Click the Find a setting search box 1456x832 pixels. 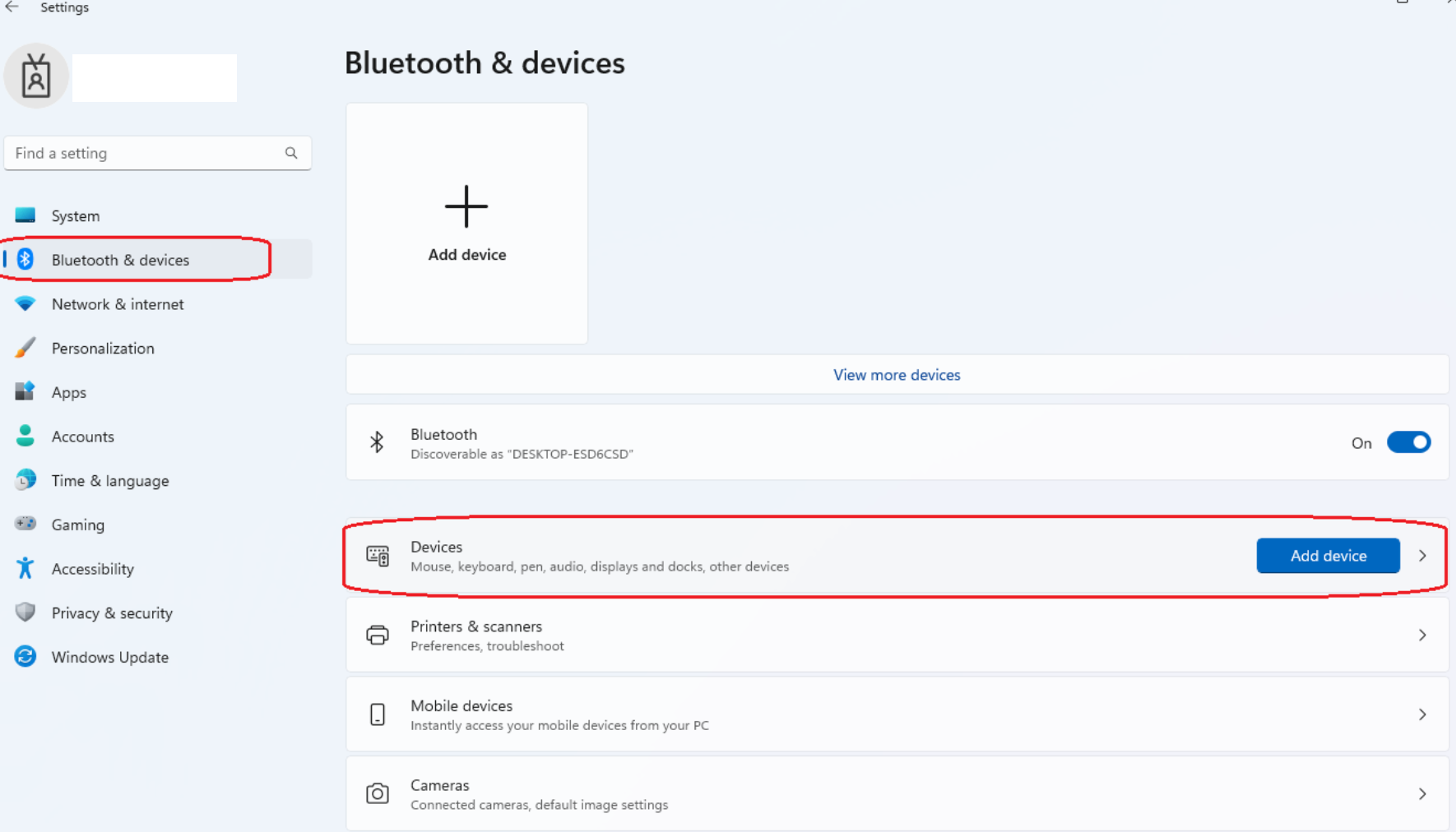click(144, 153)
